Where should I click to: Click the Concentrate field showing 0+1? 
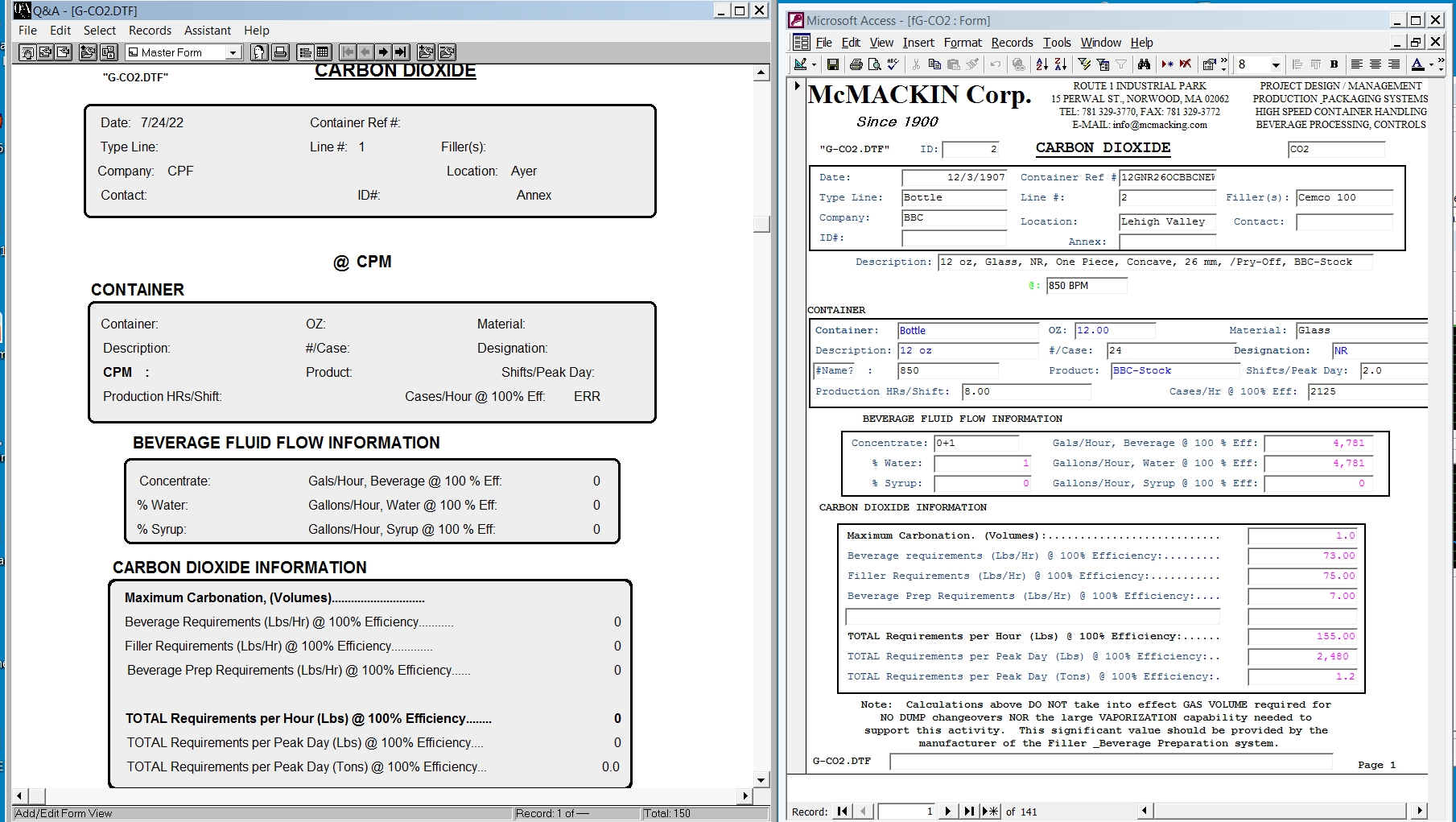click(x=976, y=443)
